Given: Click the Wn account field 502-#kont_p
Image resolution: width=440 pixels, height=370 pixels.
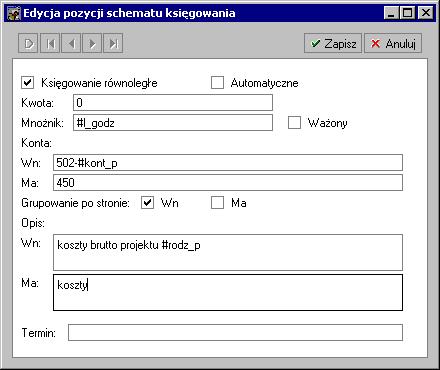Looking at the screenshot, I should 228,163.
